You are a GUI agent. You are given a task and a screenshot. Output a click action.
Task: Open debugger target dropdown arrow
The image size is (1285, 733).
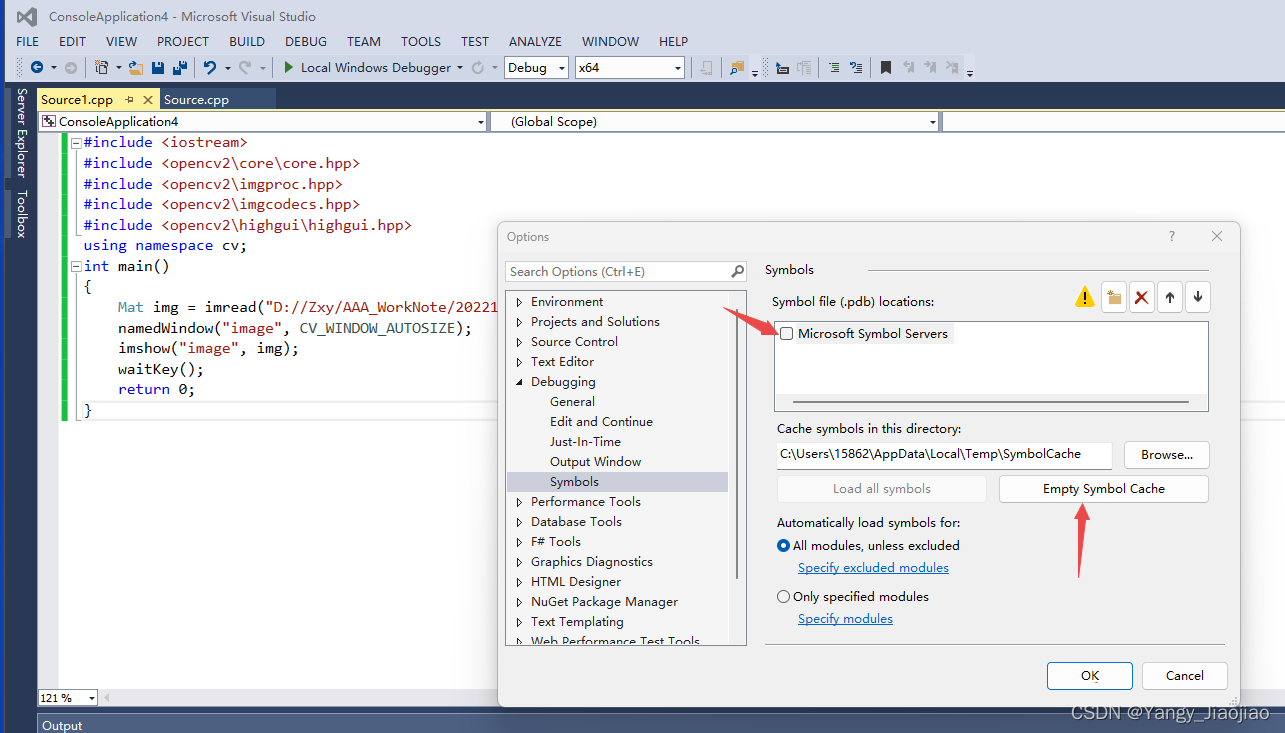click(460, 68)
